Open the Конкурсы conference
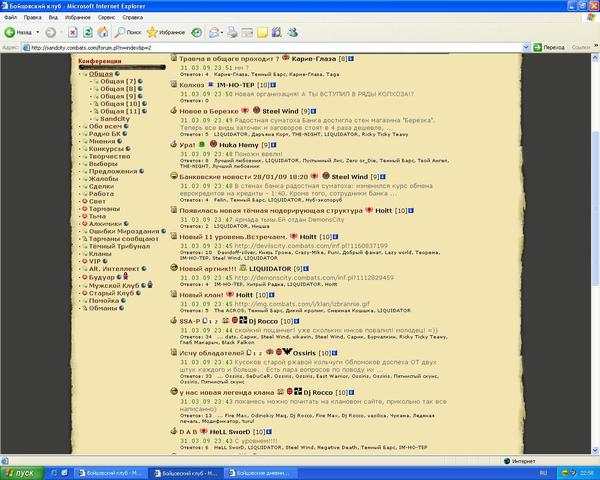Screen dimensions: 600x480 (106, 149)
